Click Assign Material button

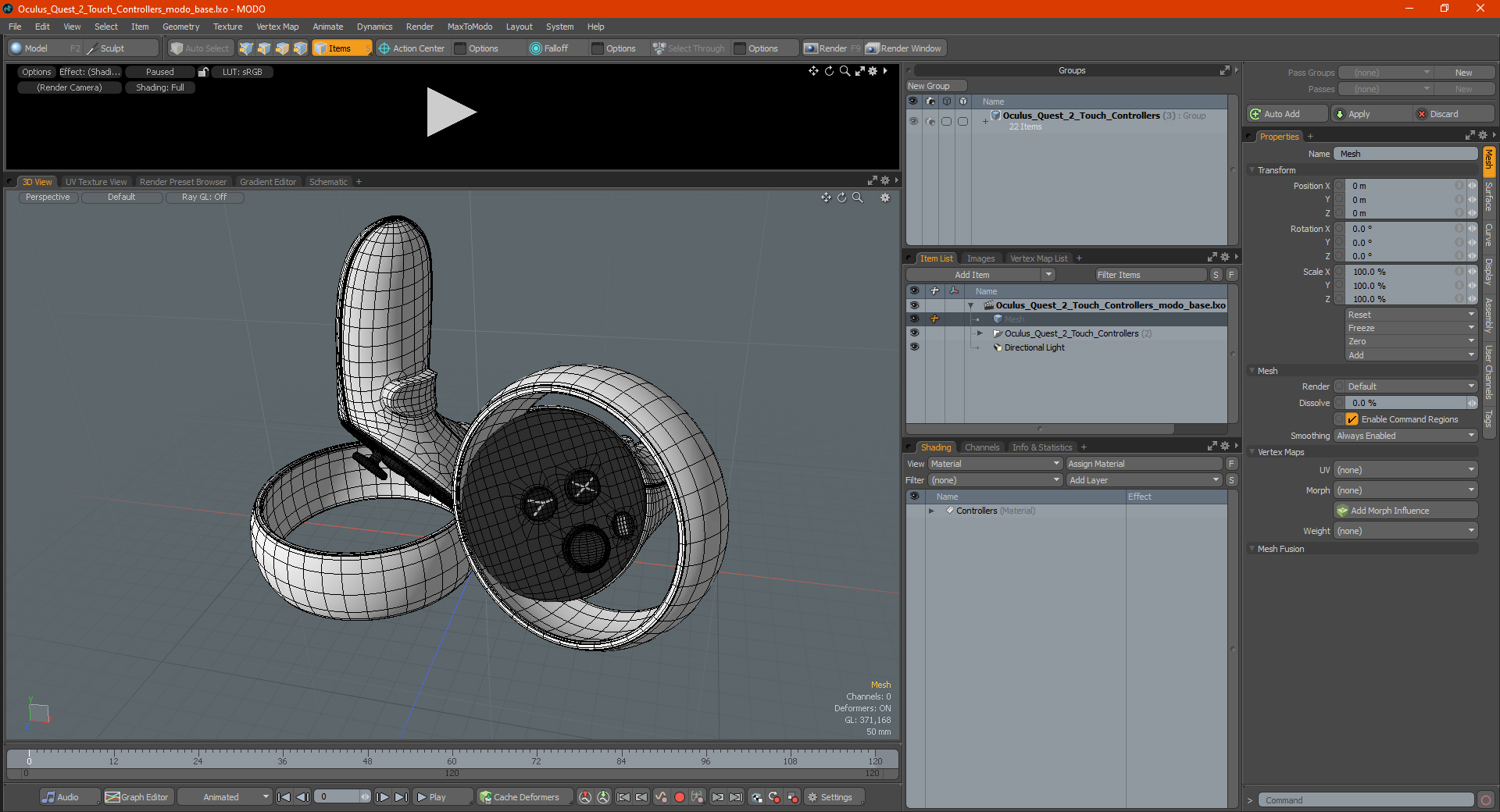pyautogui.click(x=1144, y=464)
